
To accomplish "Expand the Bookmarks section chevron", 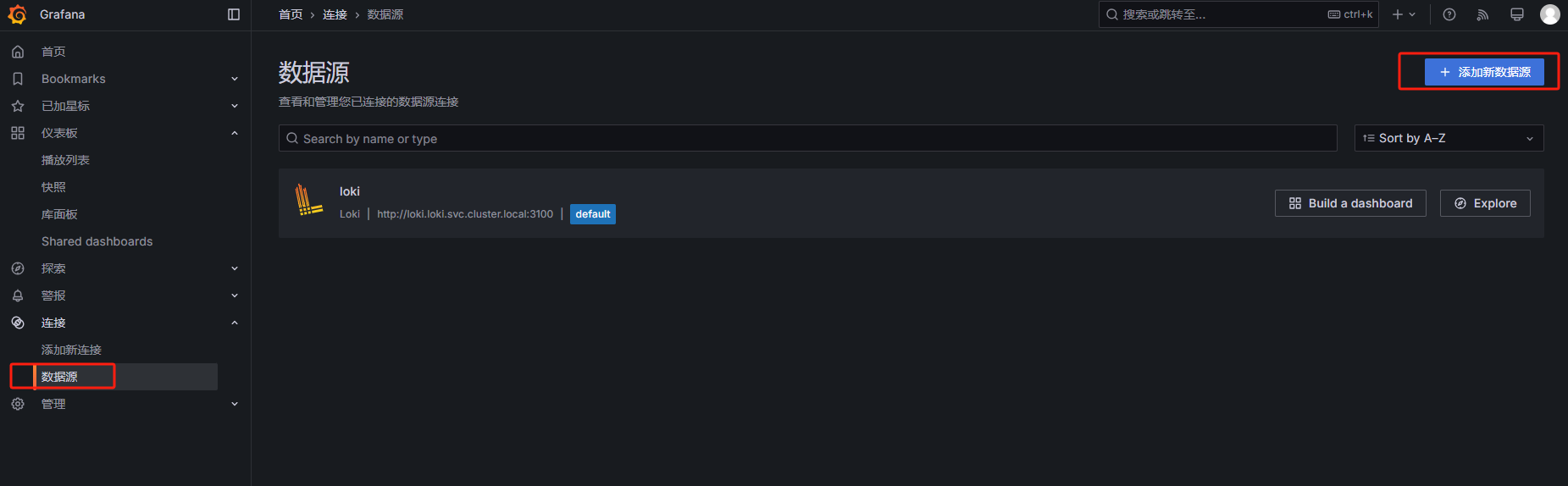I will pyautogui.click(x=235, y=79).
